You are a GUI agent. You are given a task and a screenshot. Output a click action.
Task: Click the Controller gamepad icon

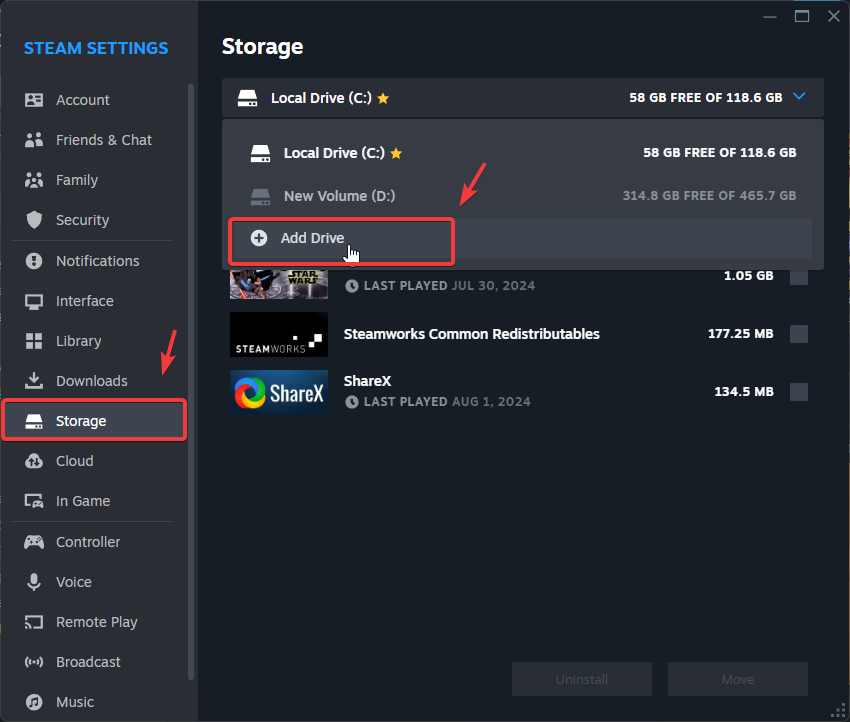[34, 542]
